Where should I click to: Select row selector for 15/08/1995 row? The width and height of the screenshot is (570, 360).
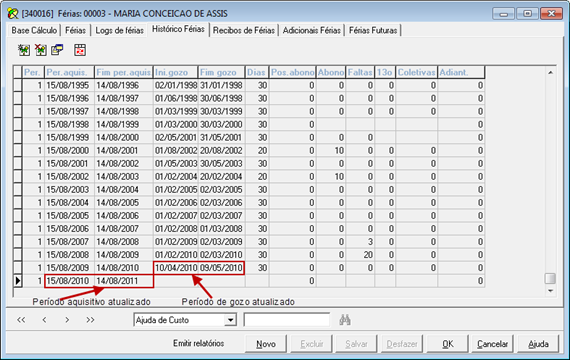tap(17, 85)
